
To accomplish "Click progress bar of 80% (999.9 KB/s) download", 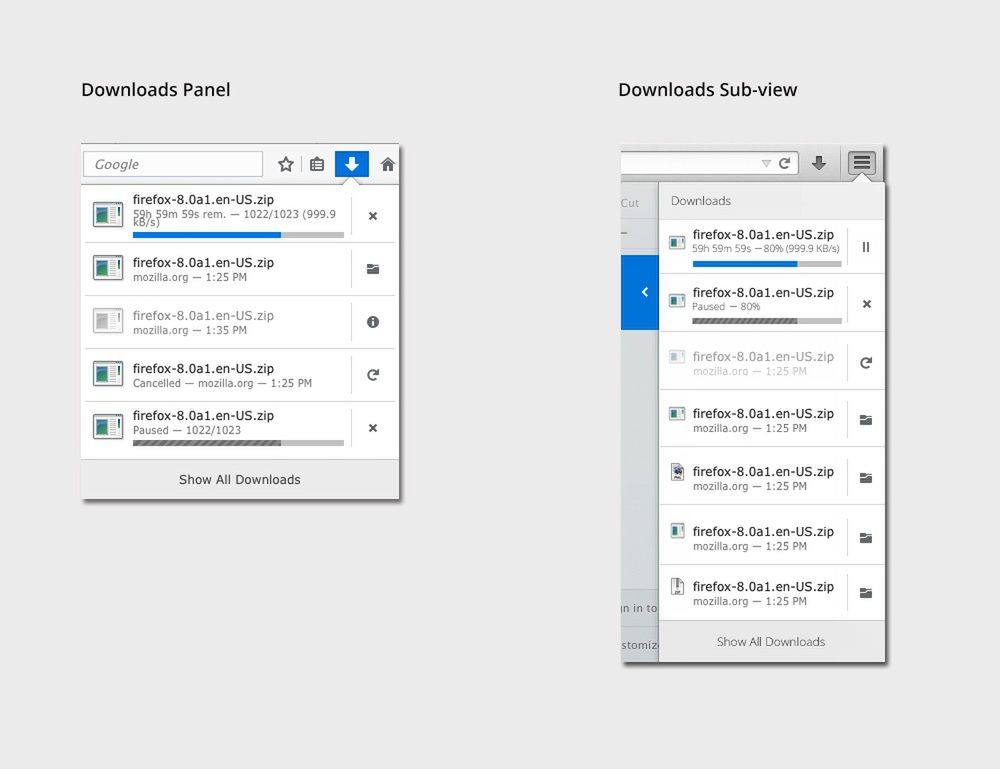I will [x=767, y=264].
